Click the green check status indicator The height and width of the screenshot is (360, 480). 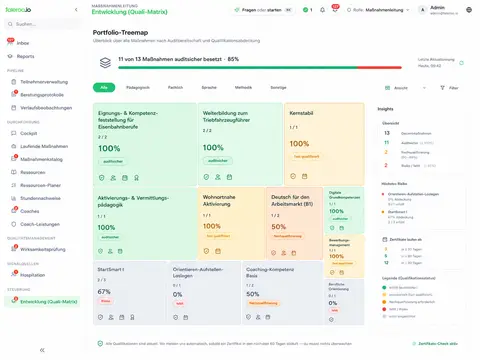click(x=307, y=10)
